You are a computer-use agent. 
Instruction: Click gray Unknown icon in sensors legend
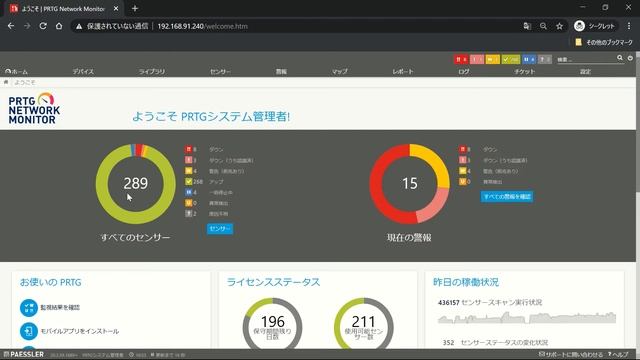189,213
